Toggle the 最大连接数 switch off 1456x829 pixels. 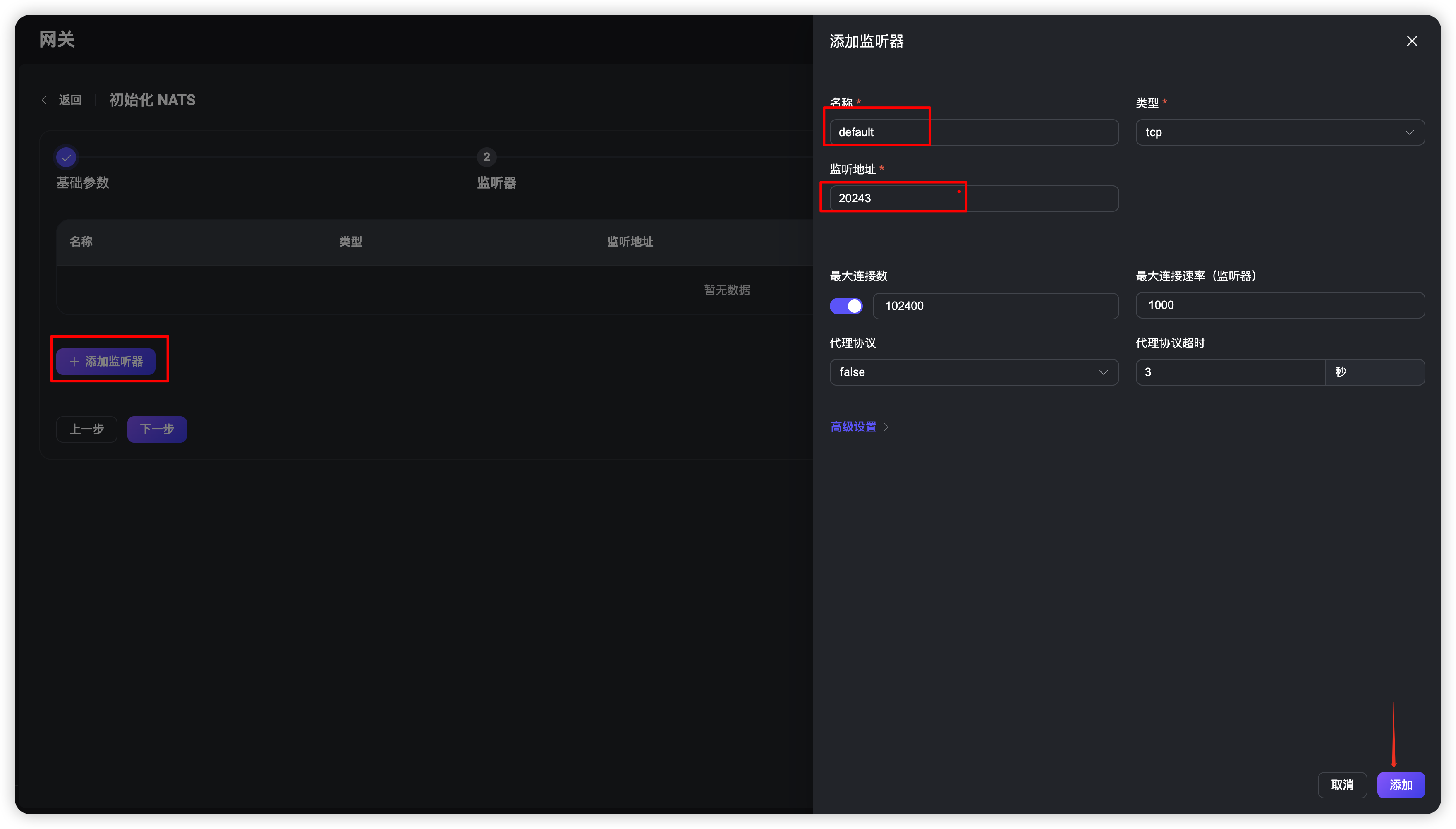click(x=846, y=306)
